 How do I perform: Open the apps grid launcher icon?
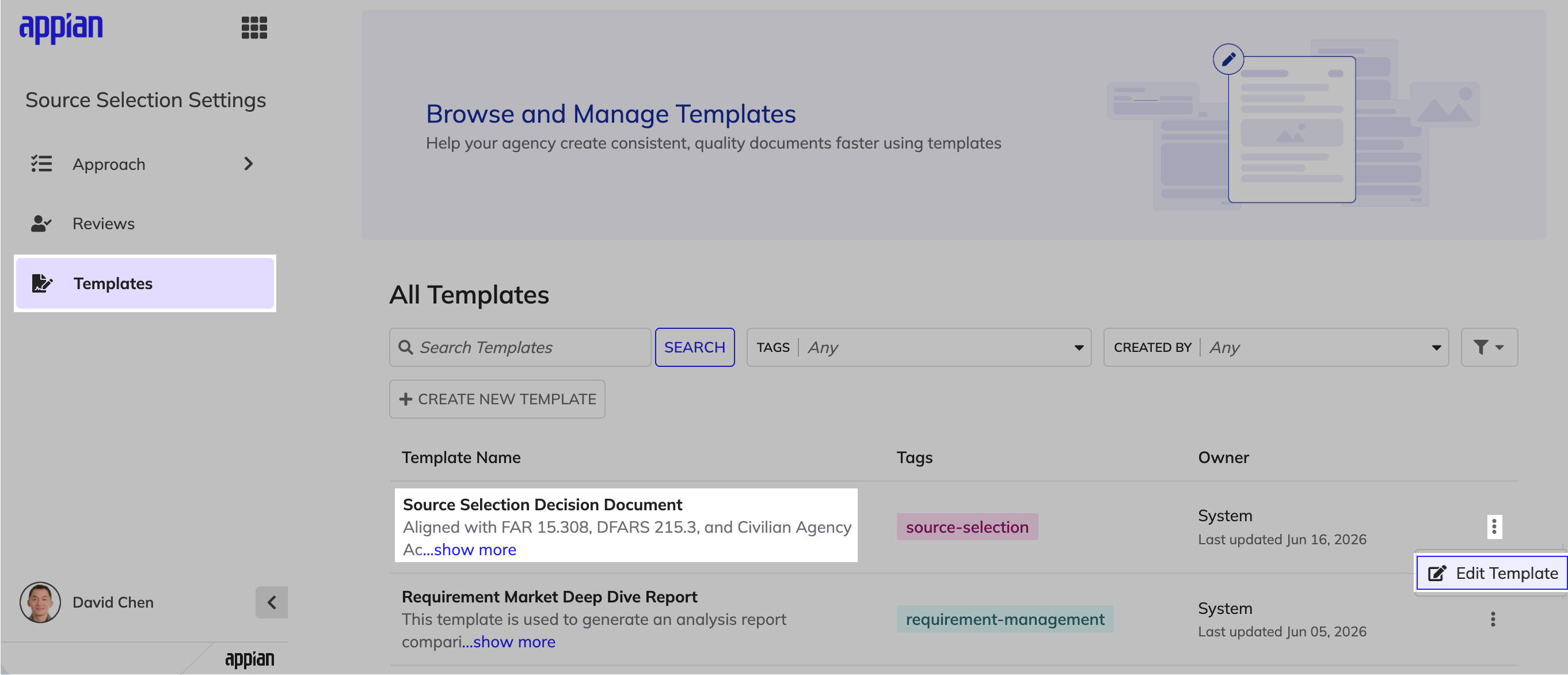point(254,28)
